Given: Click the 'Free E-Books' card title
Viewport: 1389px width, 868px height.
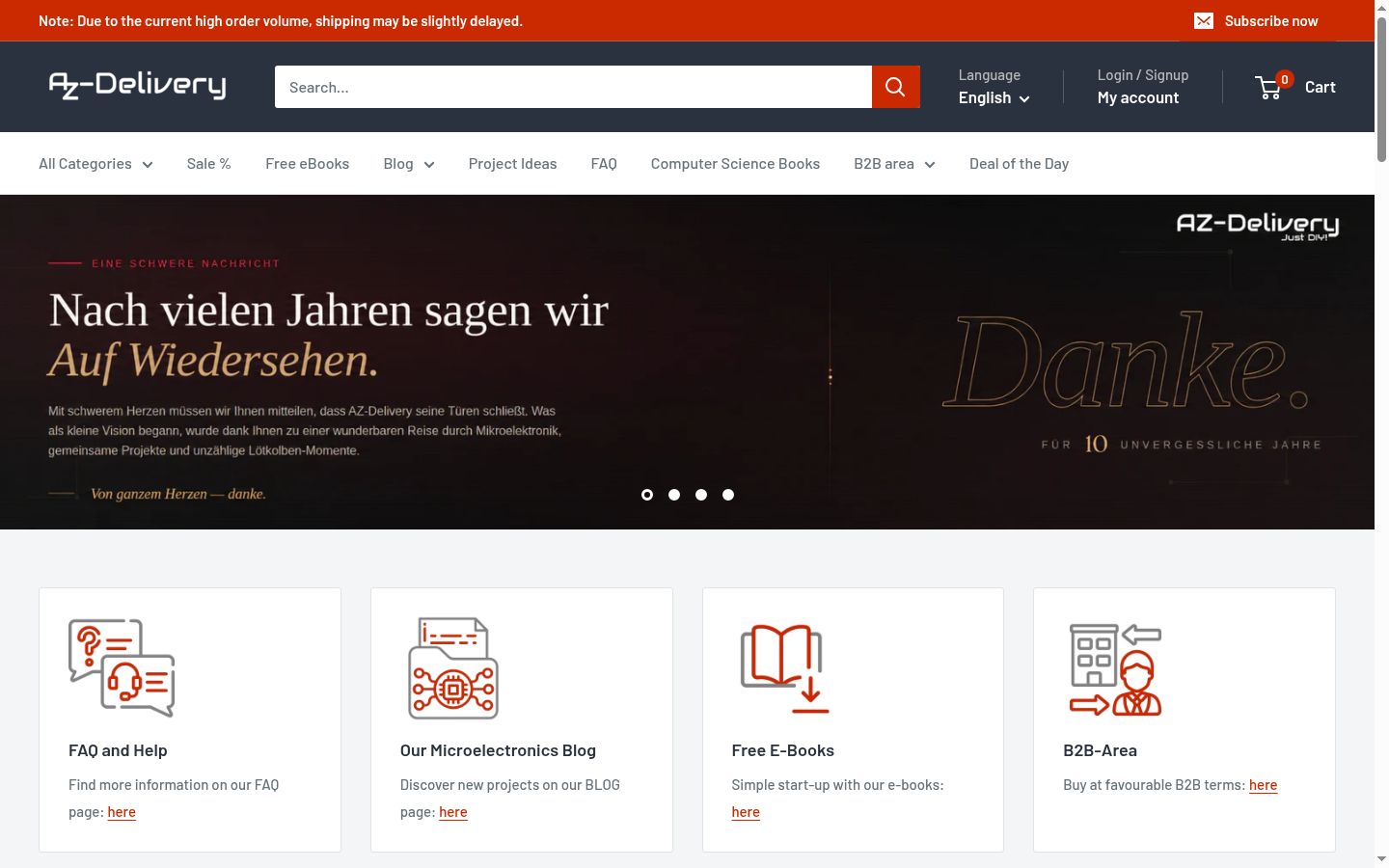Looking at the screenshot, I should click(x=783, y=750).
